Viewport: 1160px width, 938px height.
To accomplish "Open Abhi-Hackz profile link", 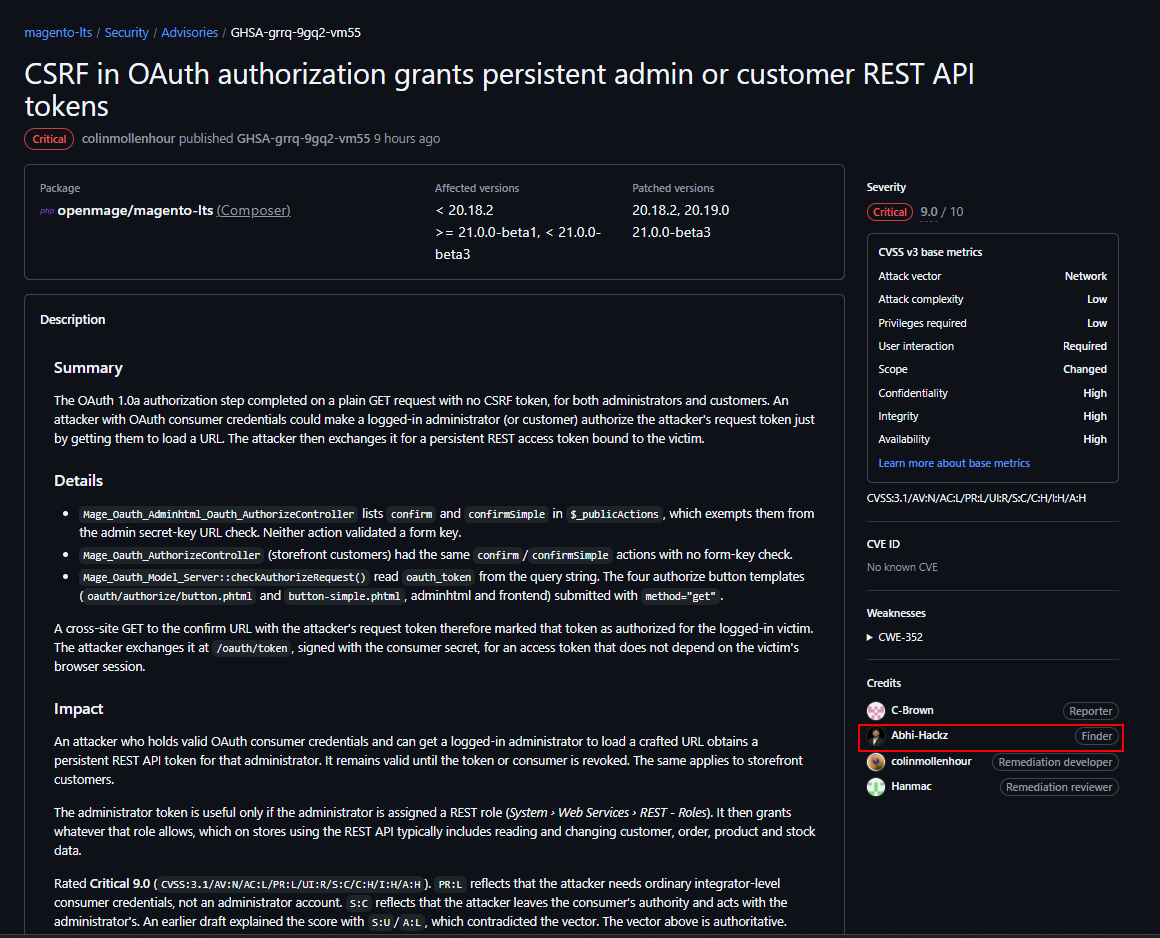I will point(920,735).
